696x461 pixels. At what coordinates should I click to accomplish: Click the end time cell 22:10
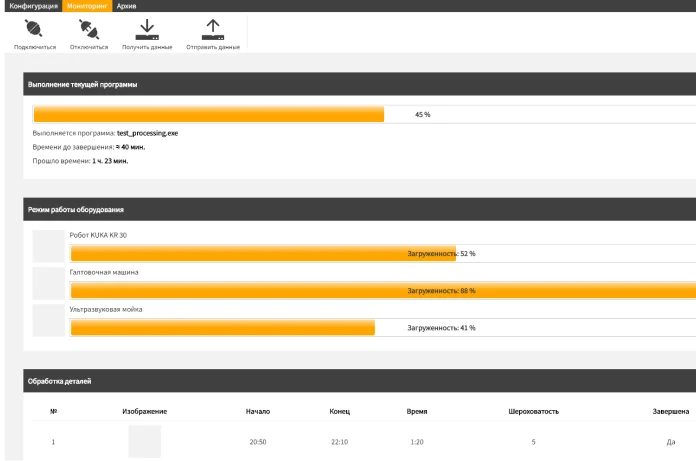340,442
